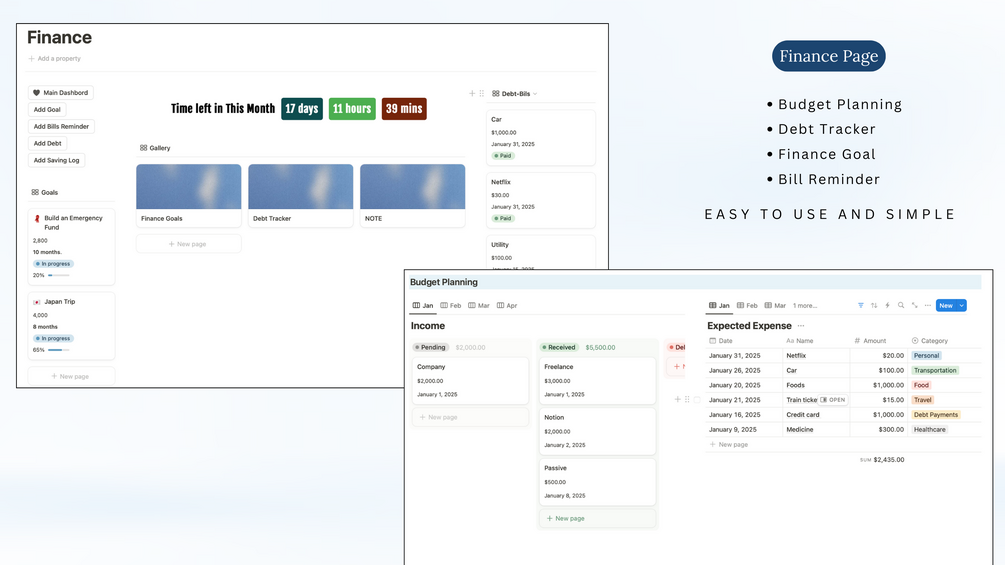This screenshot has height=565, width=1005.
Task: Select Jan tab in Income board
Action: pyautogui.click(x=423, y=306)
